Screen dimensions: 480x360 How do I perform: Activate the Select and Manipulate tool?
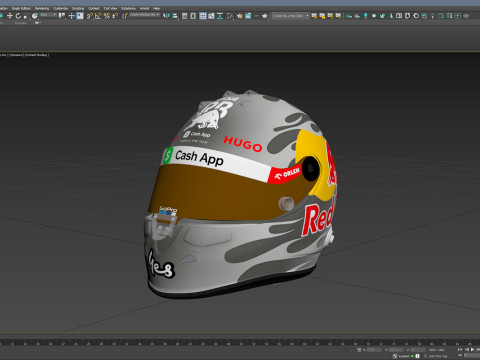click(x=72, y=16)
